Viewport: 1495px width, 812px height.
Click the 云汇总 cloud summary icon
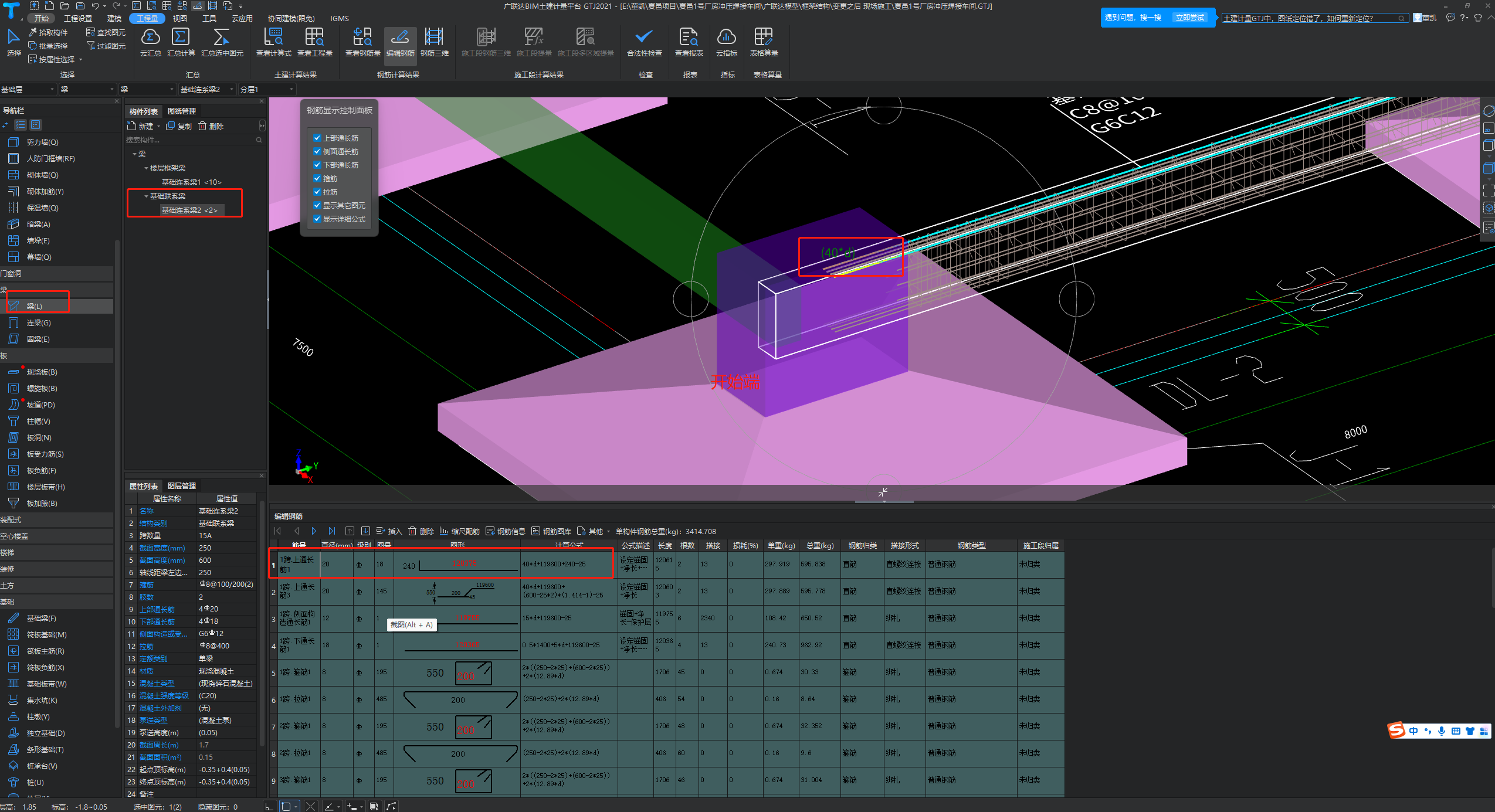(x=151, y=42)
